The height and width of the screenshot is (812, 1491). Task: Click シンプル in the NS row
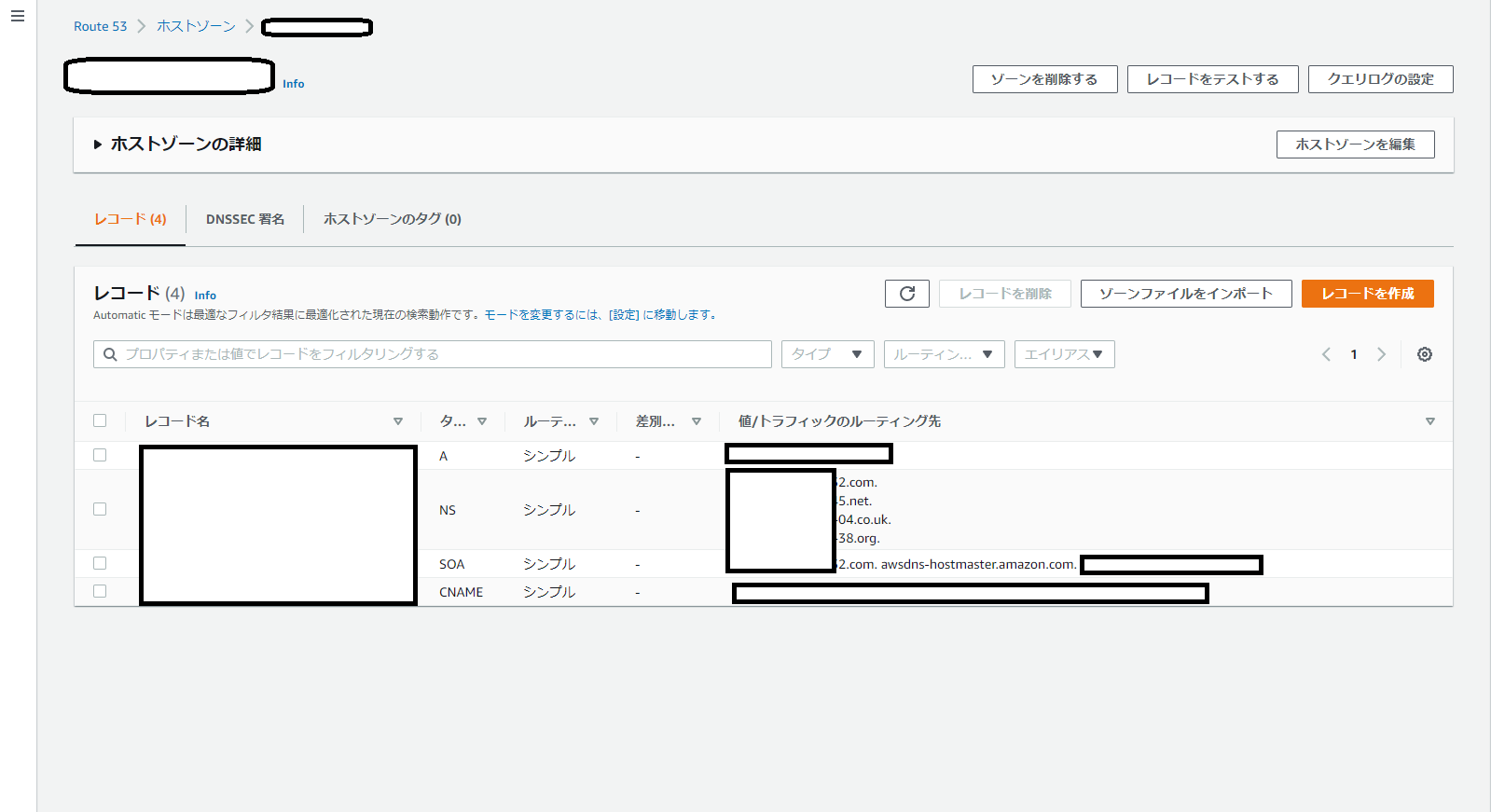(x=549, y=510)
